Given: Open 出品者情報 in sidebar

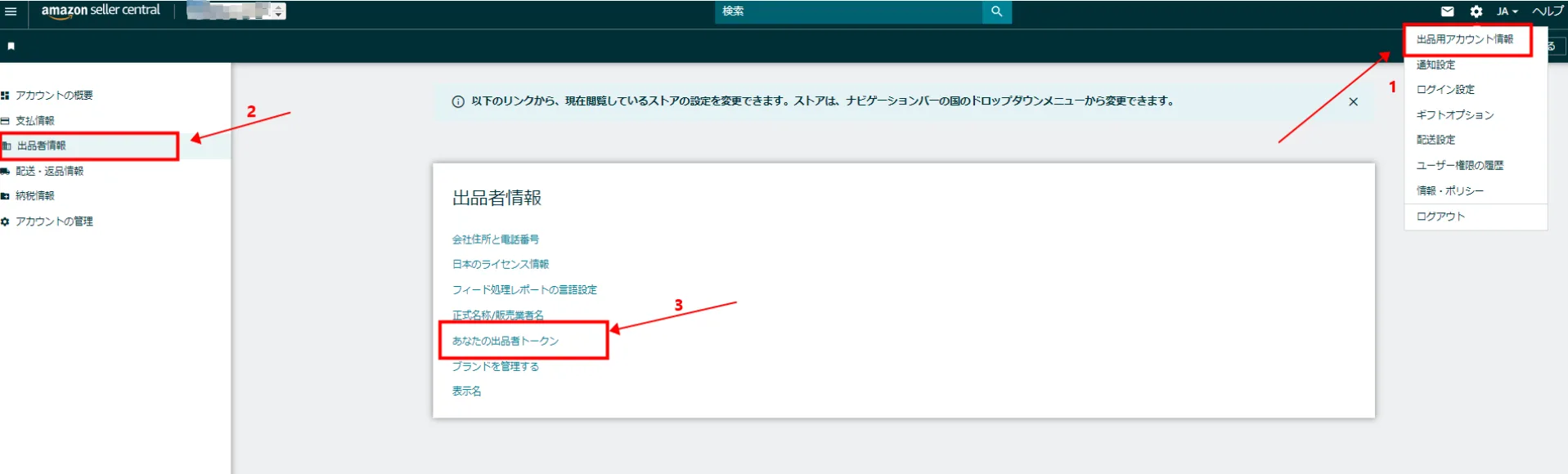Looking at the screenshot, I should click(42, 145).
